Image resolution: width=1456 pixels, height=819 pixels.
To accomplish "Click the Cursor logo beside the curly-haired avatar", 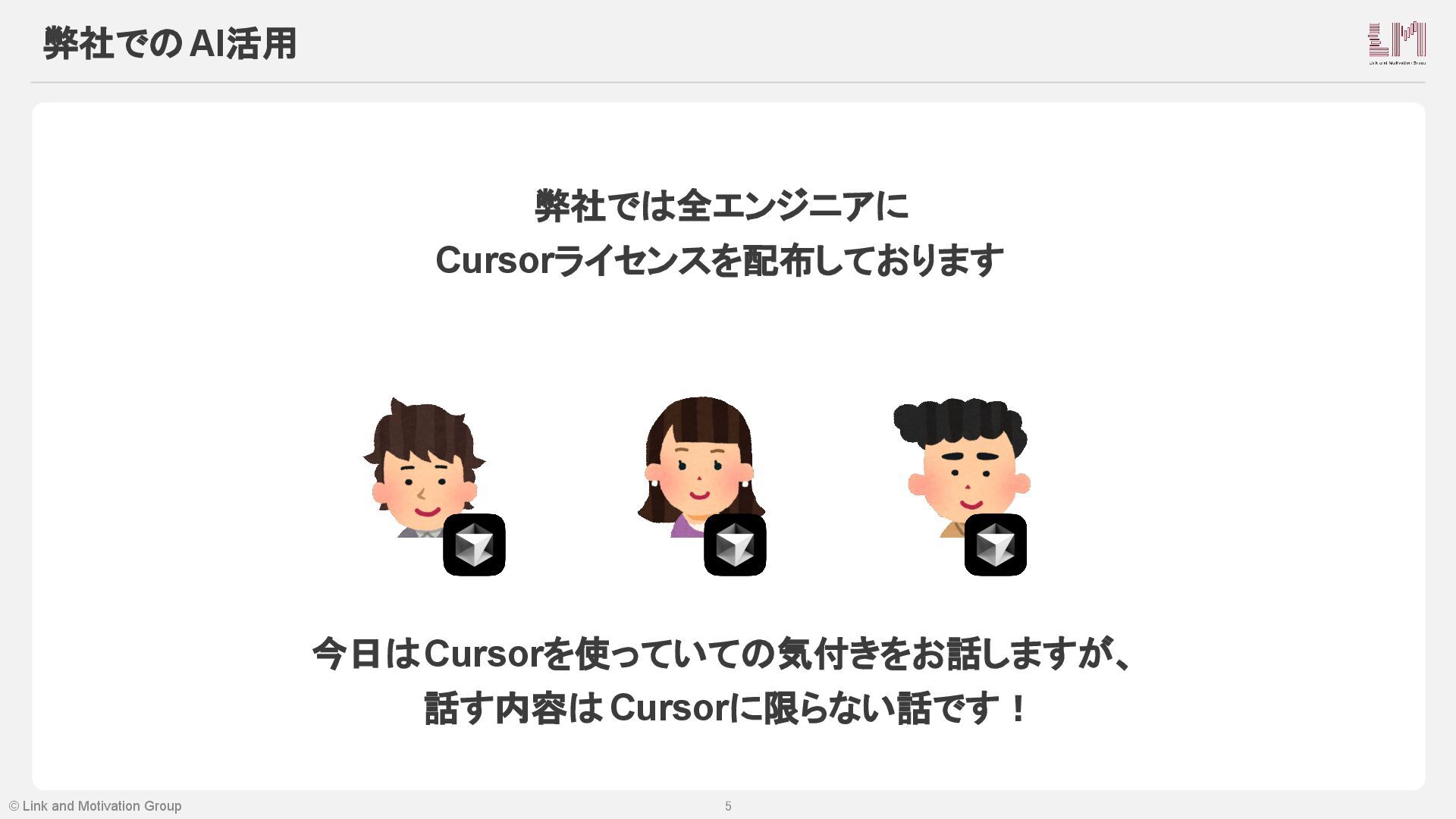I will tap(996, 544).
